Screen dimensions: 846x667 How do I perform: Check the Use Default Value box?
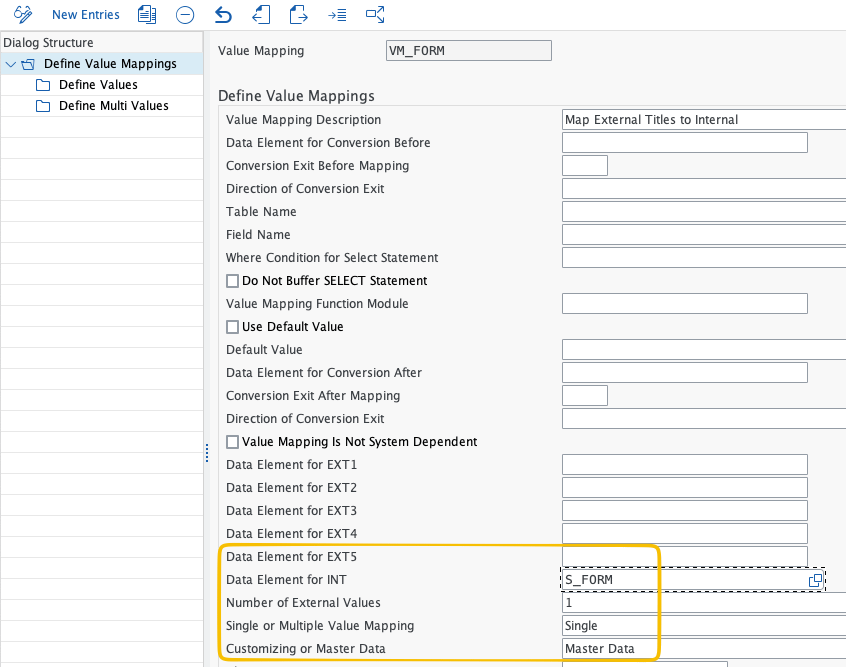tap(233, 327)
